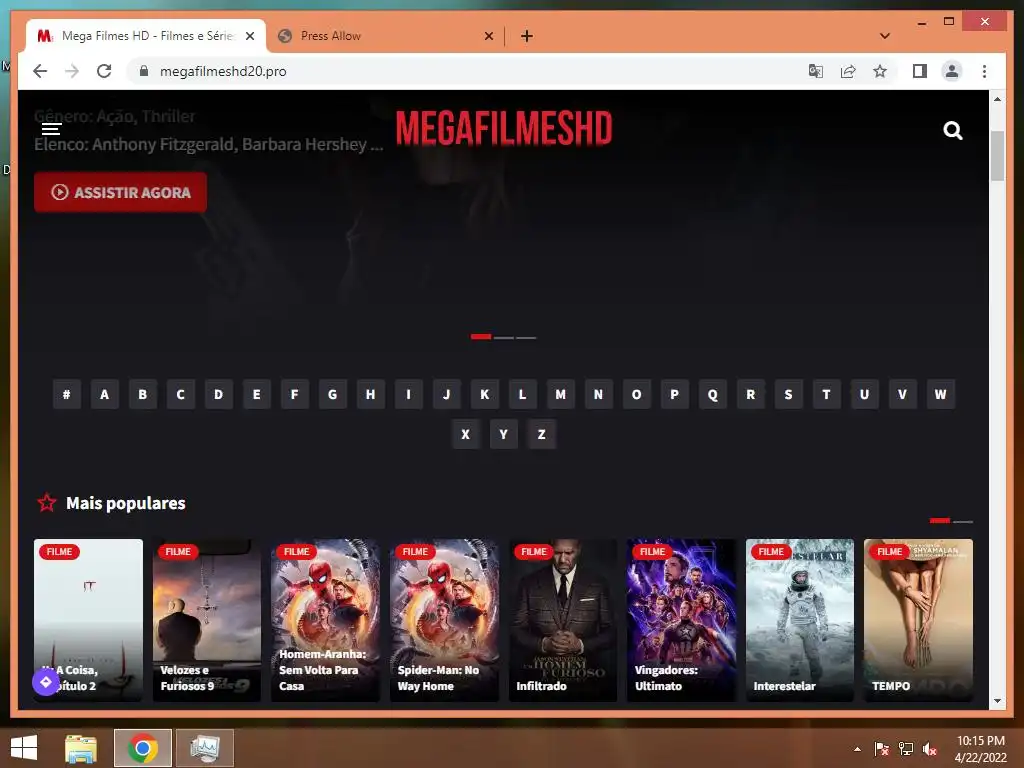The height and width of the screenshot is (768, 1024).
Task: Click the Mais populares heading
Action: (125, 503)
